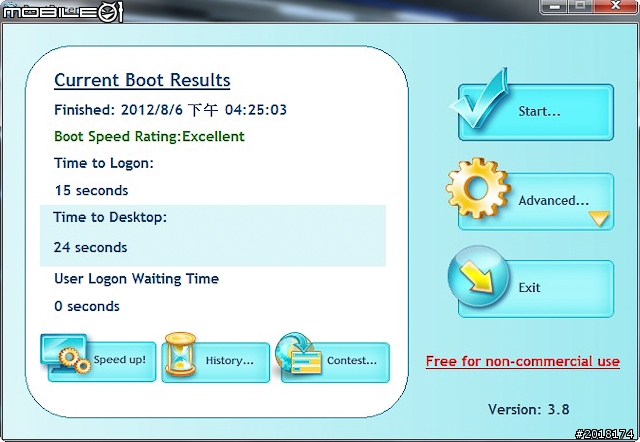
Task: Select the Finished 2012/8/6 timestamp text
Action: tap(171, 110)
